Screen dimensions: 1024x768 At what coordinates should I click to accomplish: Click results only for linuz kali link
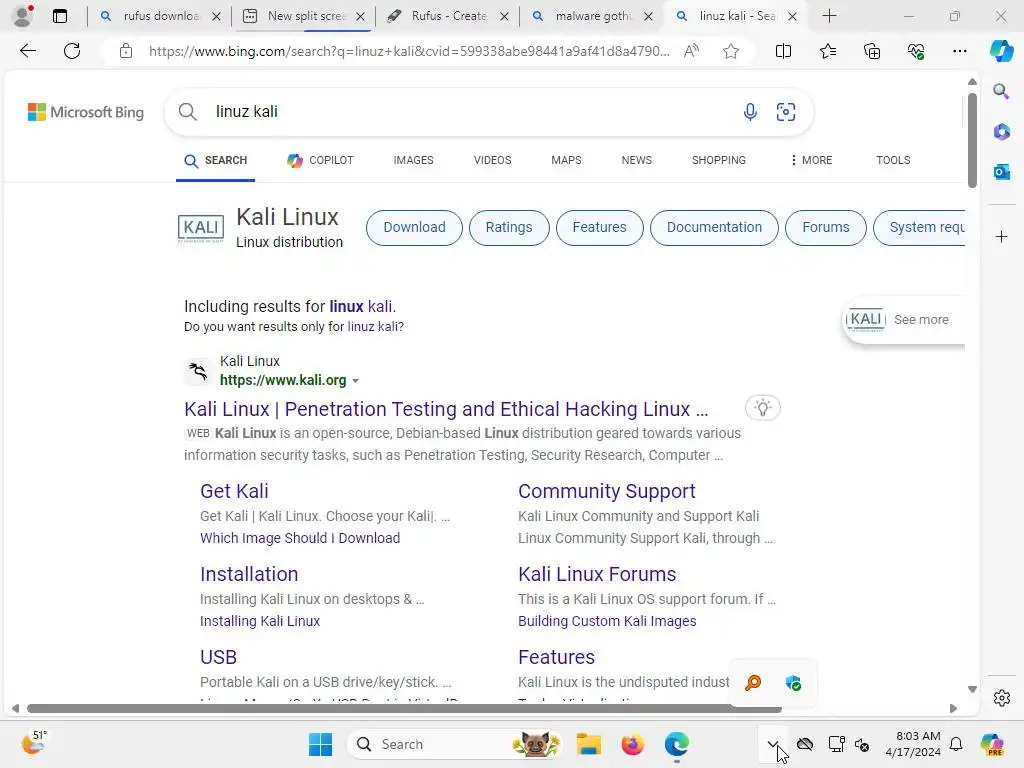pos(373,327)
